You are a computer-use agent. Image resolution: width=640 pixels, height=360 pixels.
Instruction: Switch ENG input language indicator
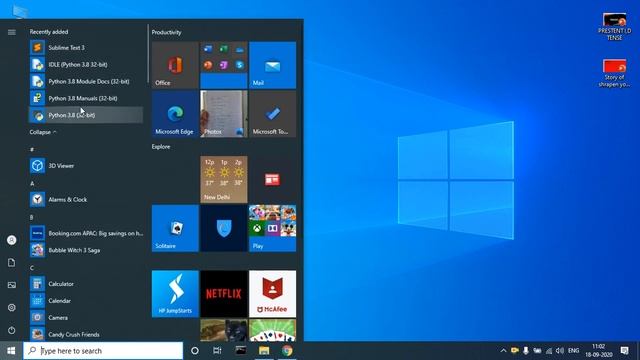tap(573, 351)
